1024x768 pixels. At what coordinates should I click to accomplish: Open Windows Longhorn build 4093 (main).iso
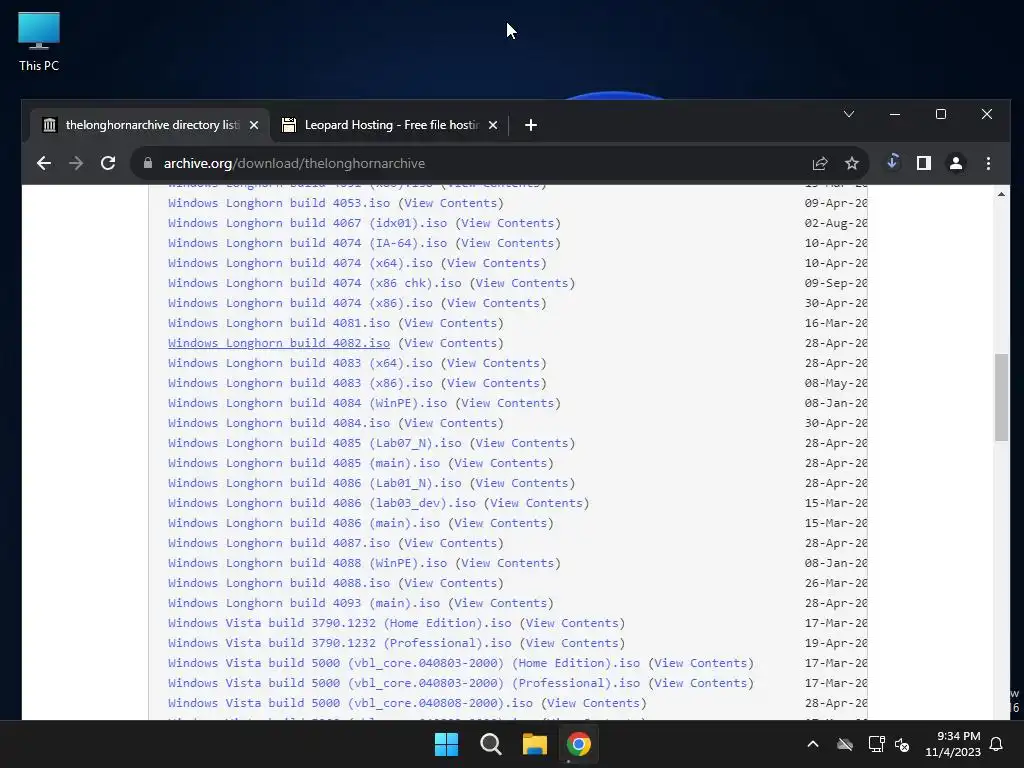point(304,603)
